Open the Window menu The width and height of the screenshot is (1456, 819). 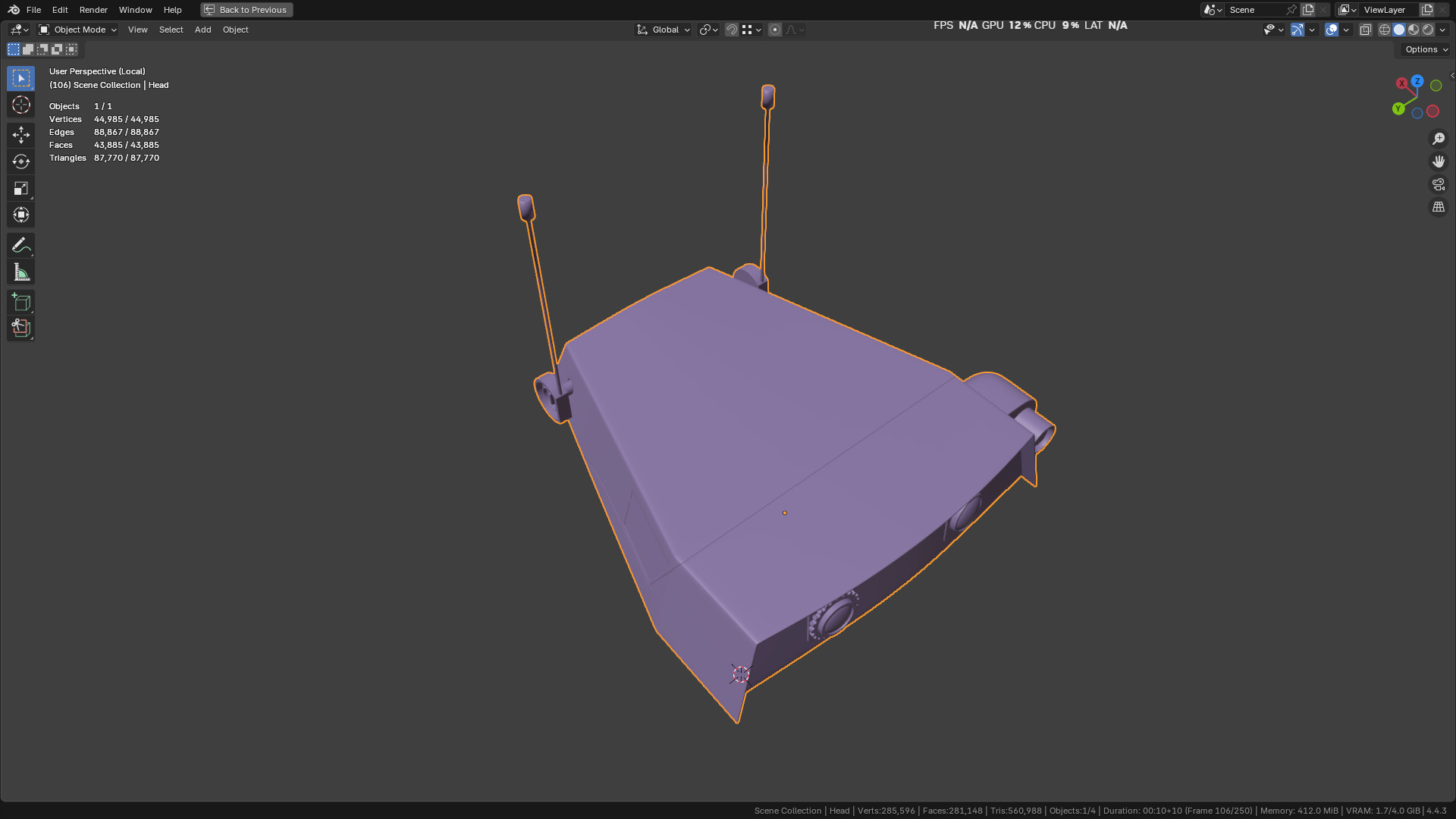coord(135,10)
